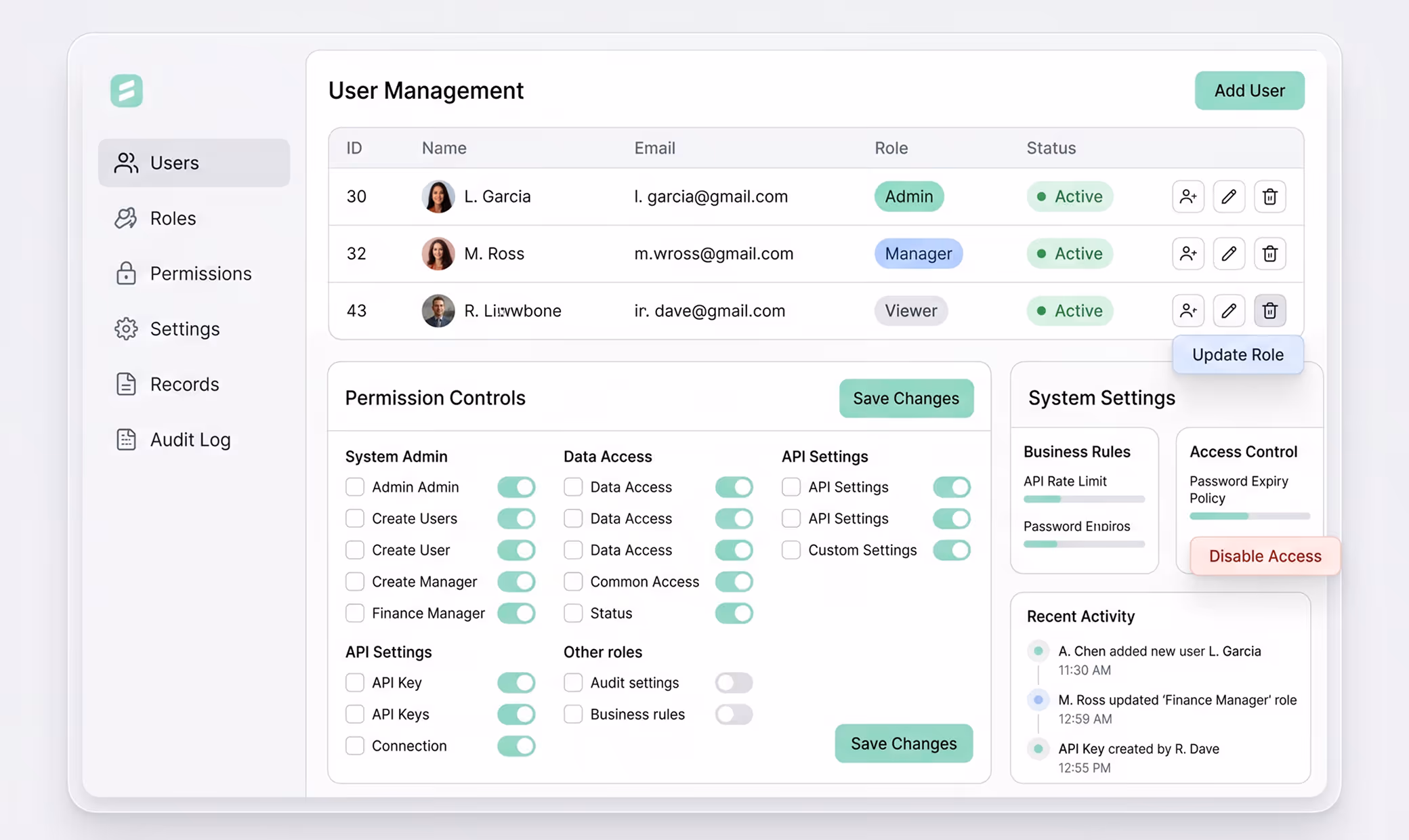The image size is (1409, 840).
Task: Click add-user icon in R. Liwwbone row
Action: point(1188,310)
